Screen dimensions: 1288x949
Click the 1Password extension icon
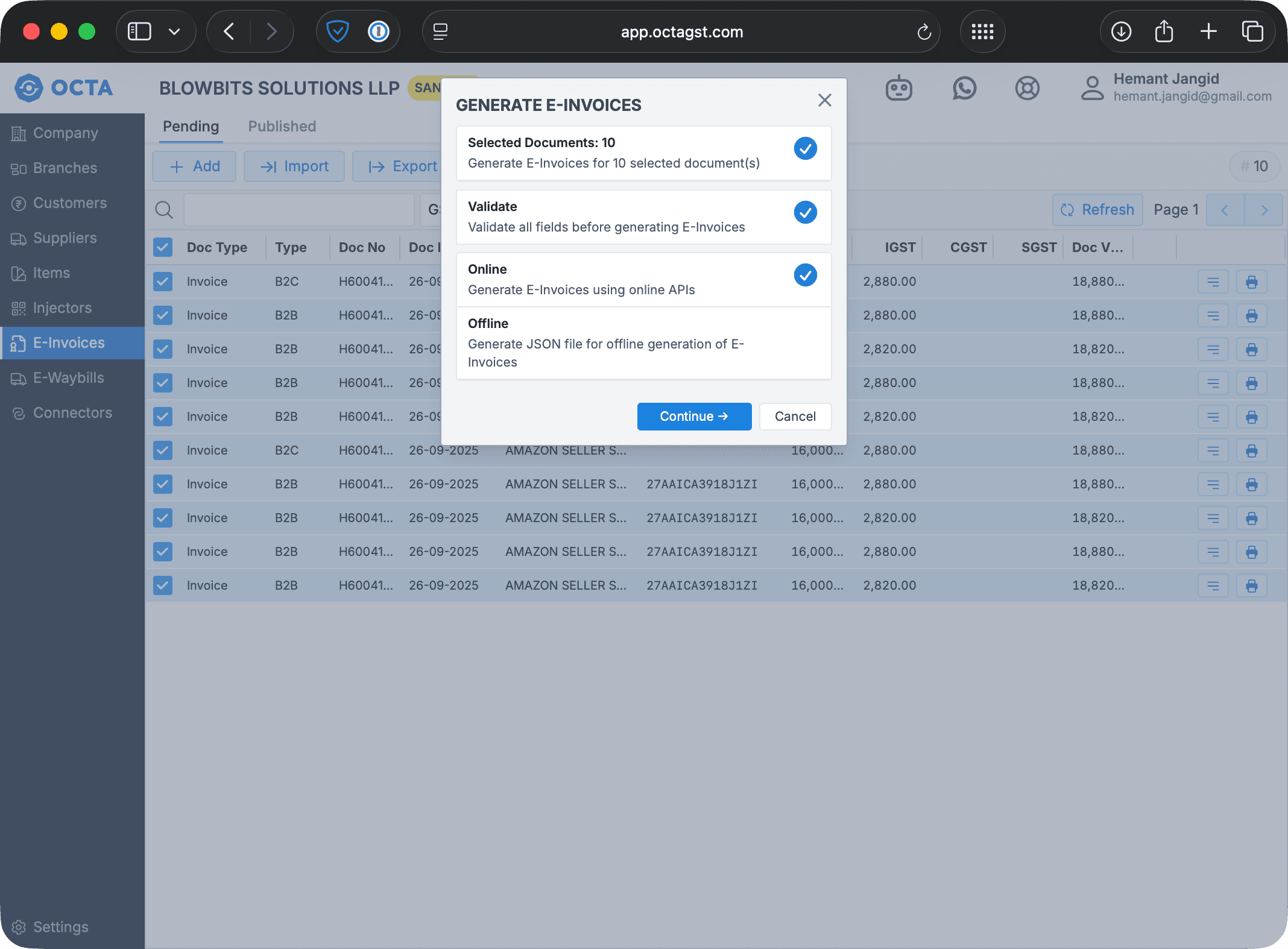(x=379, y=31)
